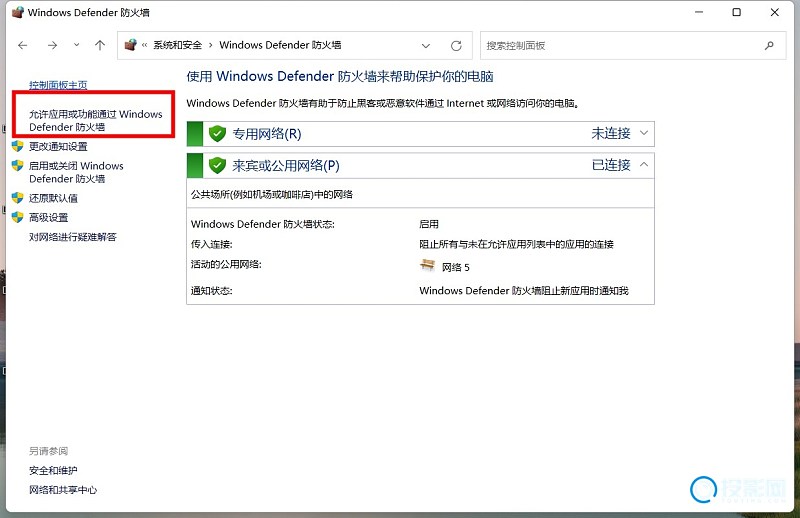The image size is (800, 518).
Task: Click the green shield next to 来宾或公用网络(P)
Action: pos(217,165)
